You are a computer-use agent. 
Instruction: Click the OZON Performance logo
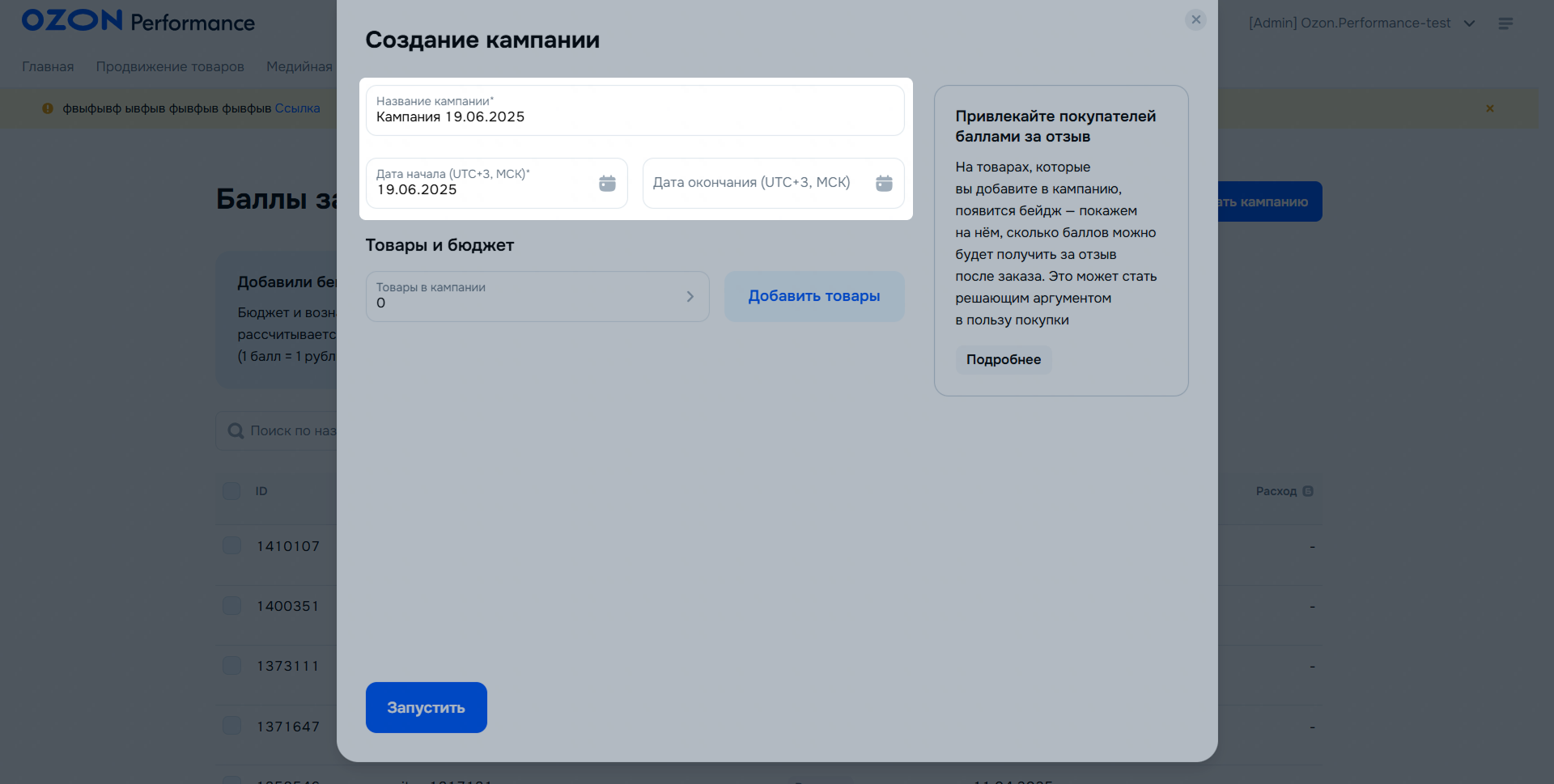coord(138,21)
